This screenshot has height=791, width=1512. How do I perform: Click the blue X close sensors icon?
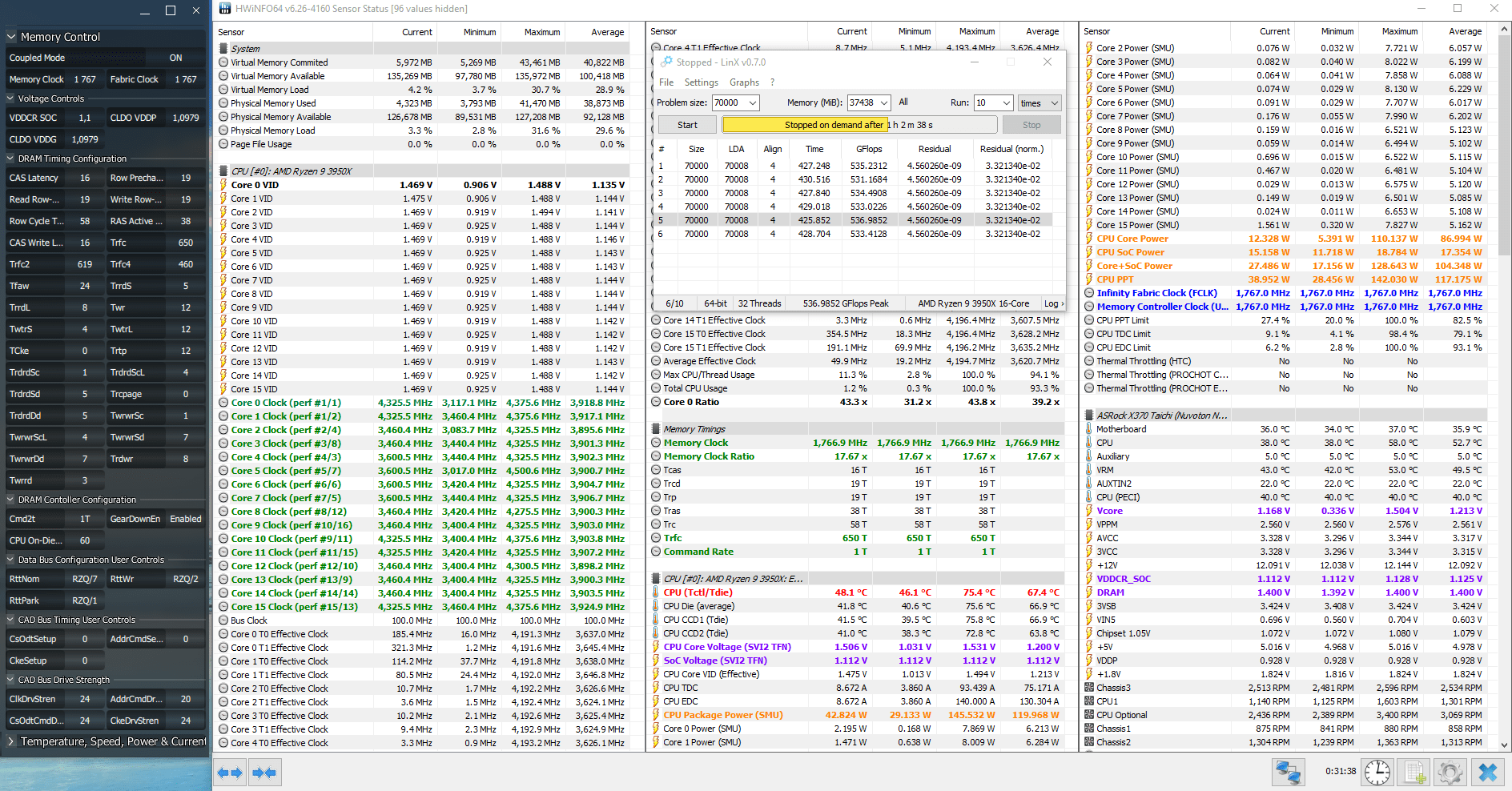pos(1488,773)
